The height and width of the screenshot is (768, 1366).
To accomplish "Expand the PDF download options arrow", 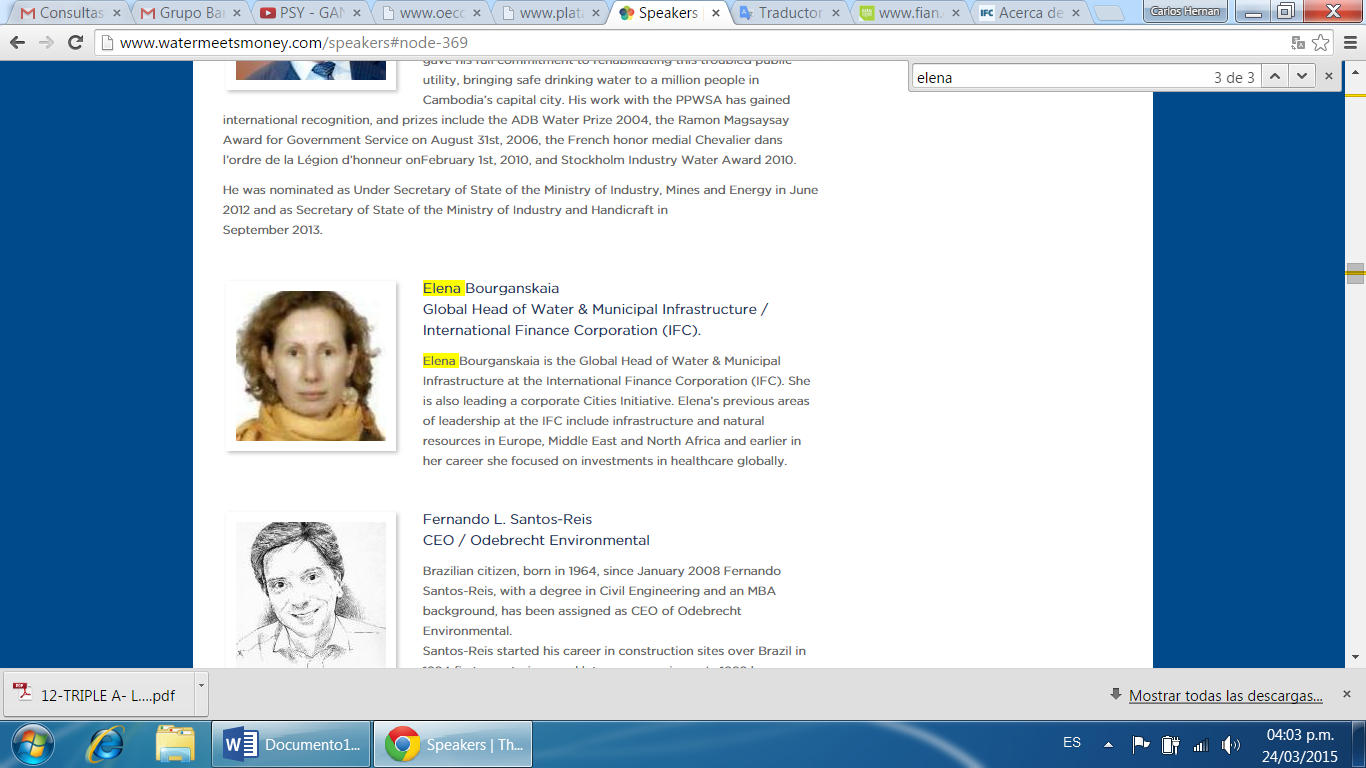I will [x=200, y=695].
